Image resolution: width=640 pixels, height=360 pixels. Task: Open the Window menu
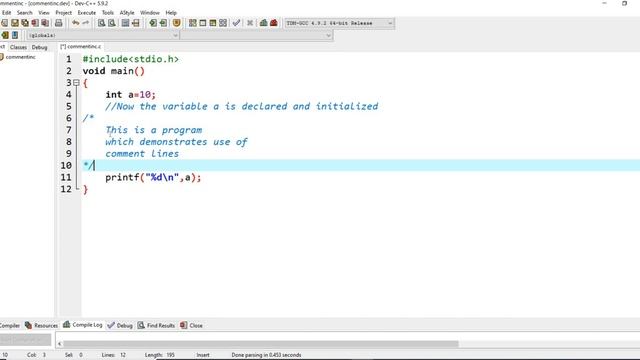[150, 13]
